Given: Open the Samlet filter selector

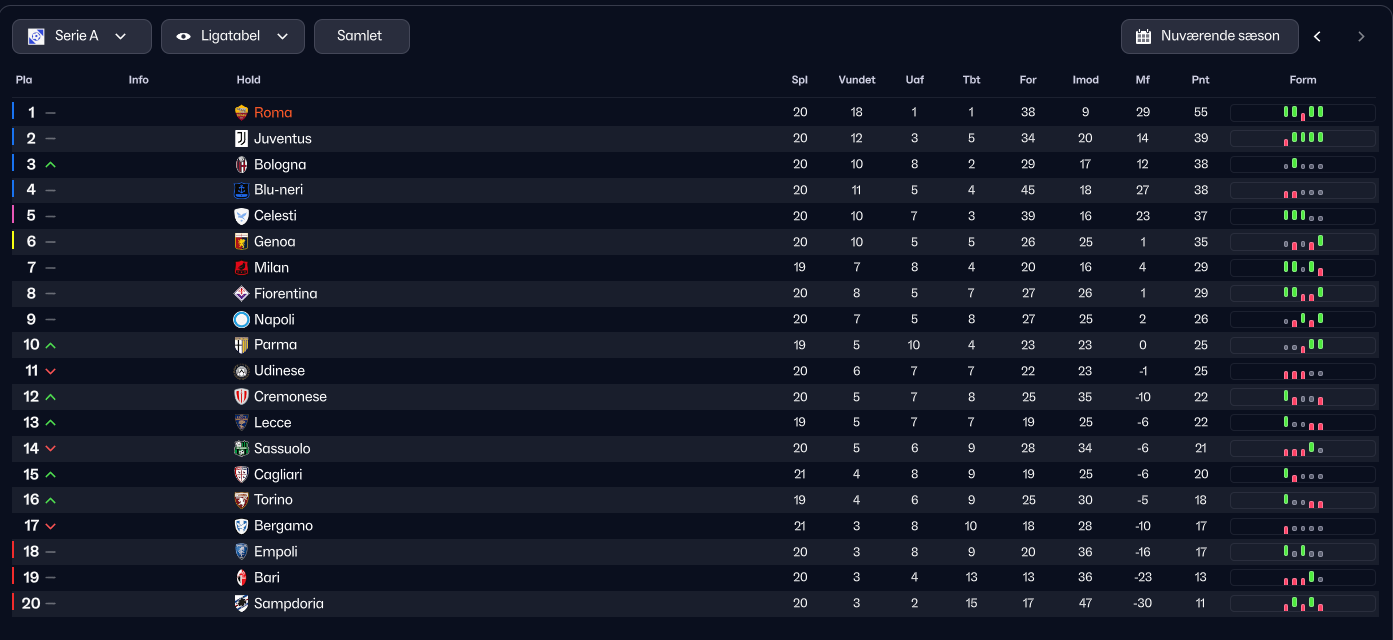Looking at the screenshot, I should 361,36.
